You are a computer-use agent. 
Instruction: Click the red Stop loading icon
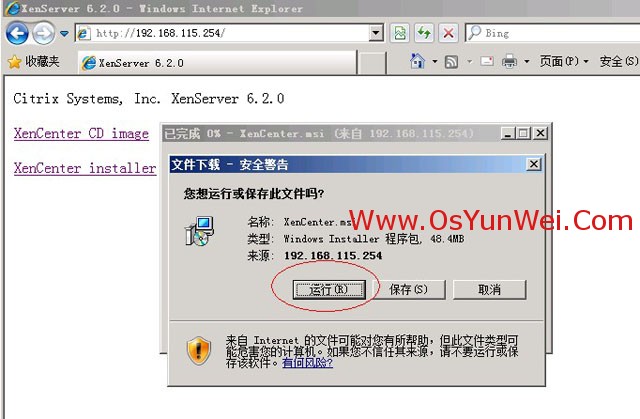point(448,33)
